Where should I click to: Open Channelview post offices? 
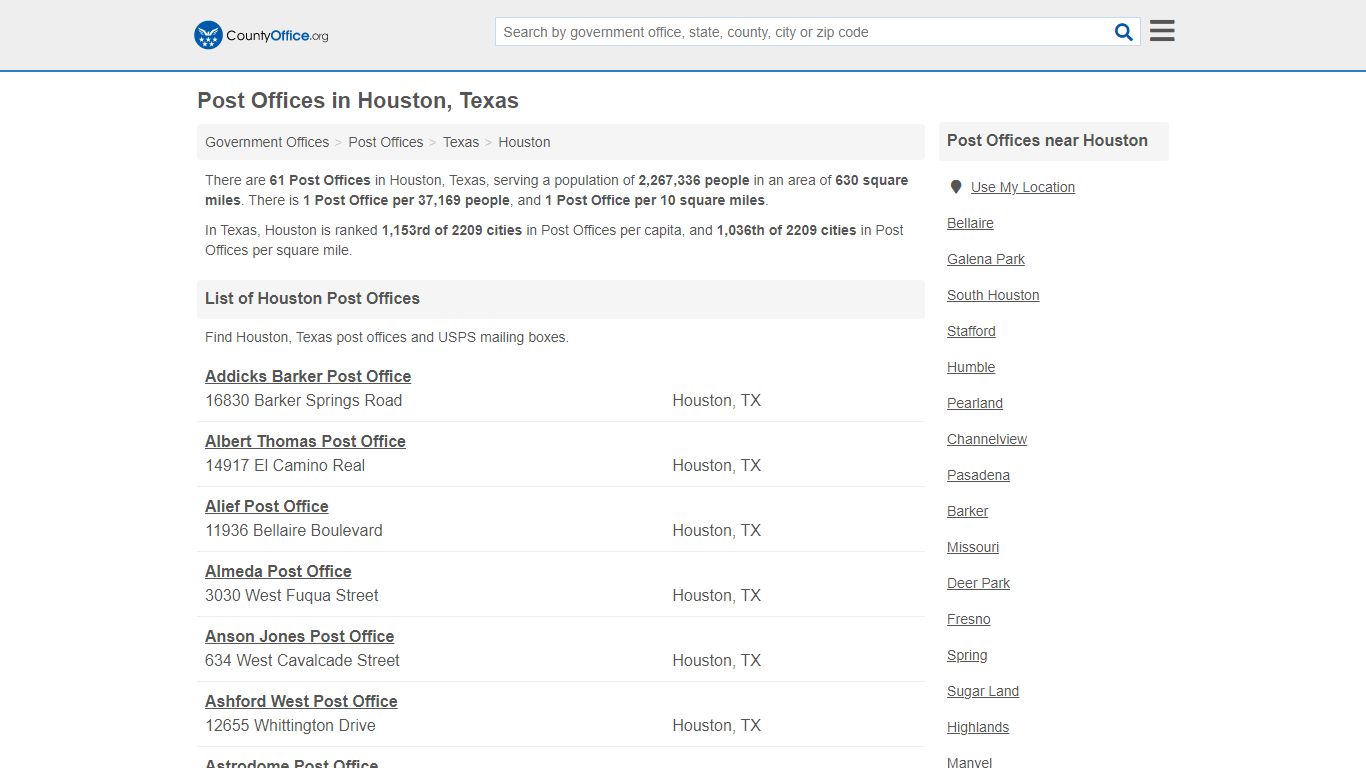(987, 439)
